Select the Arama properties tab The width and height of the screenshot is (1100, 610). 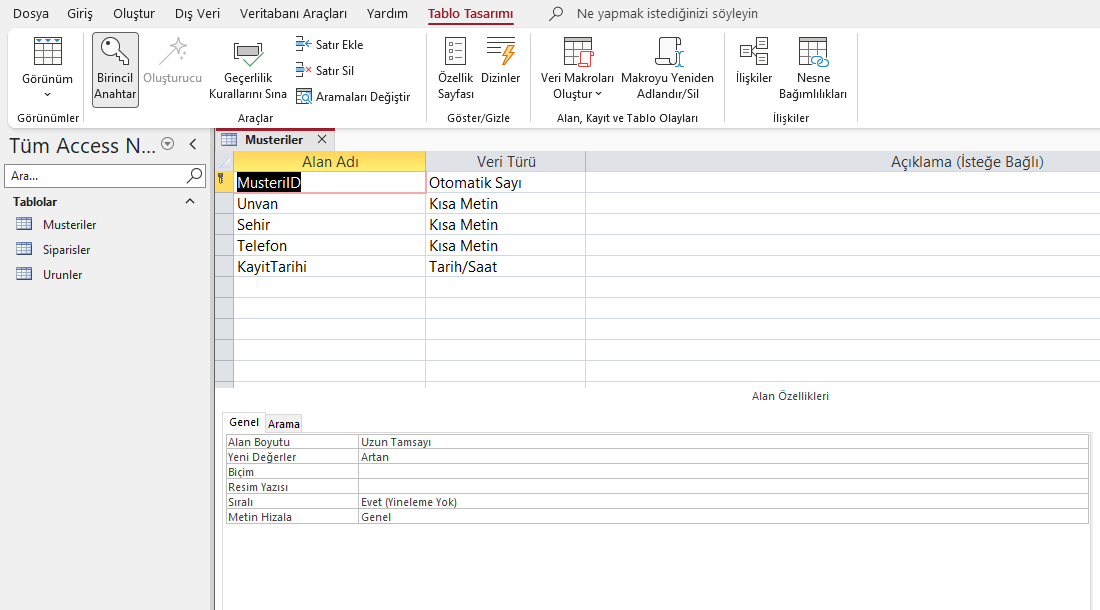pos(283,423)
